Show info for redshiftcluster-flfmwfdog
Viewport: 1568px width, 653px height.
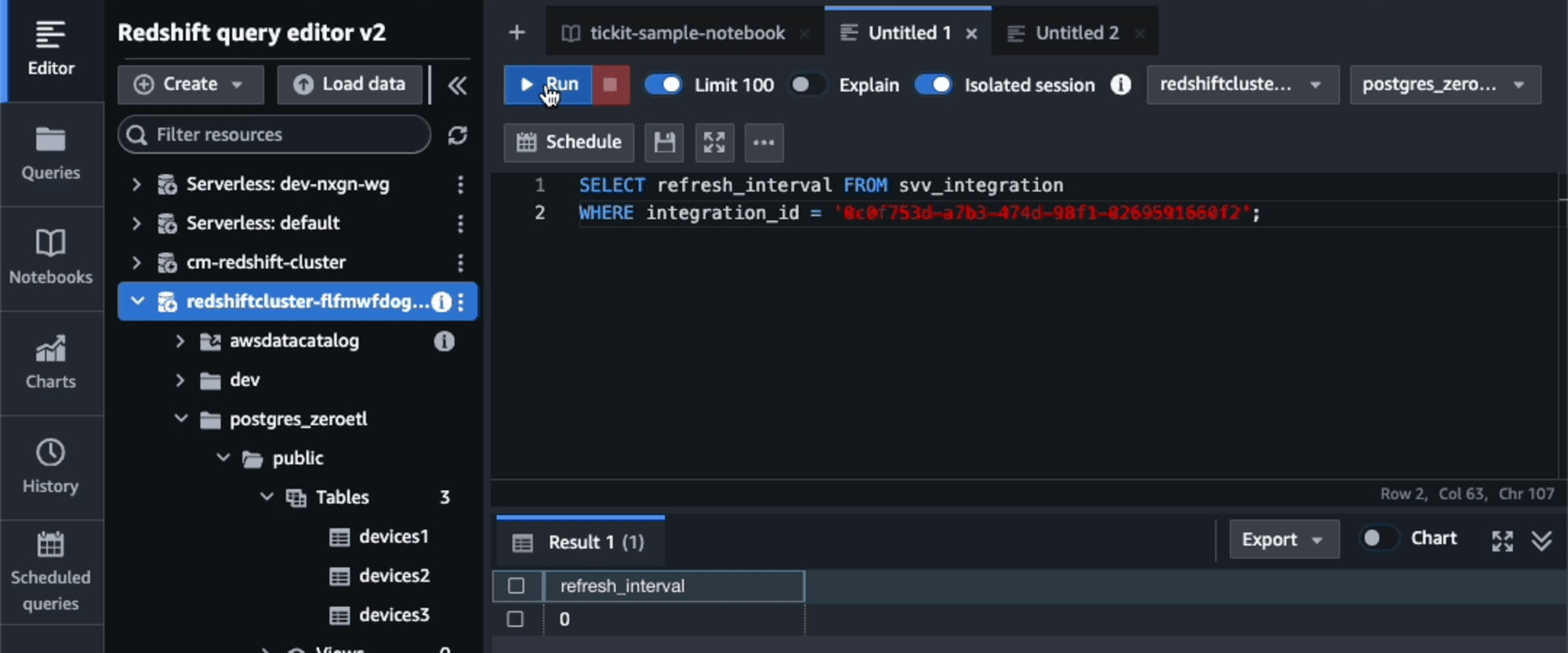pyautogui.click(x=441, y=302)
